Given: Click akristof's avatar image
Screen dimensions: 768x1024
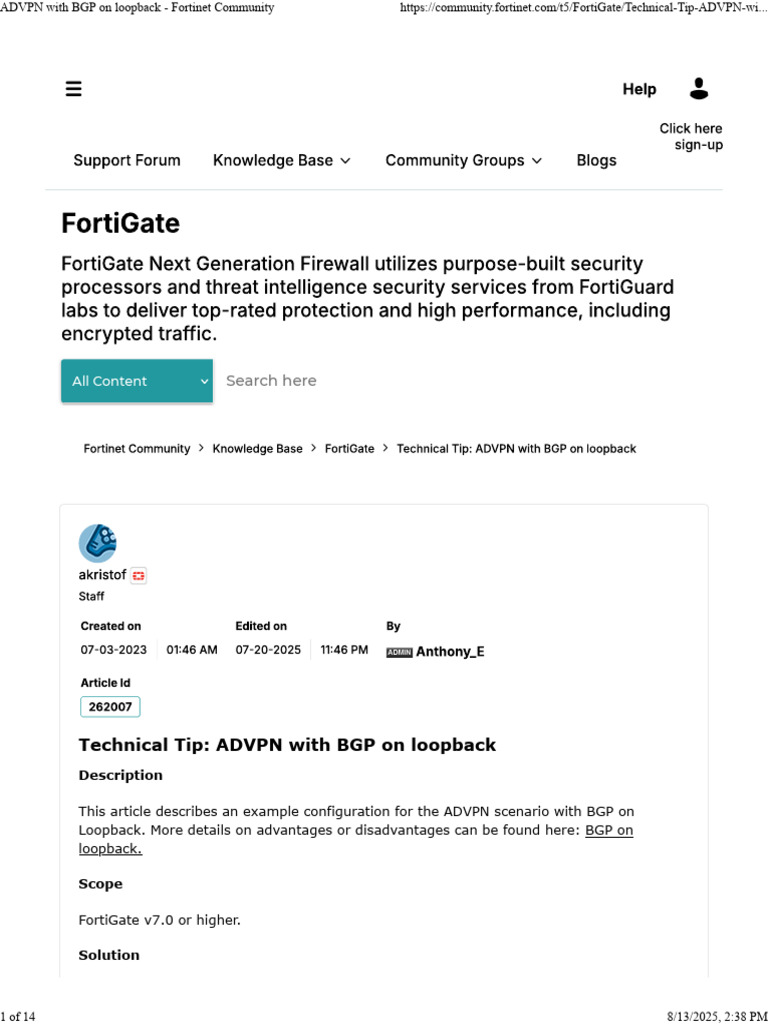Looking at the screenshot, I should coord(98,543).
